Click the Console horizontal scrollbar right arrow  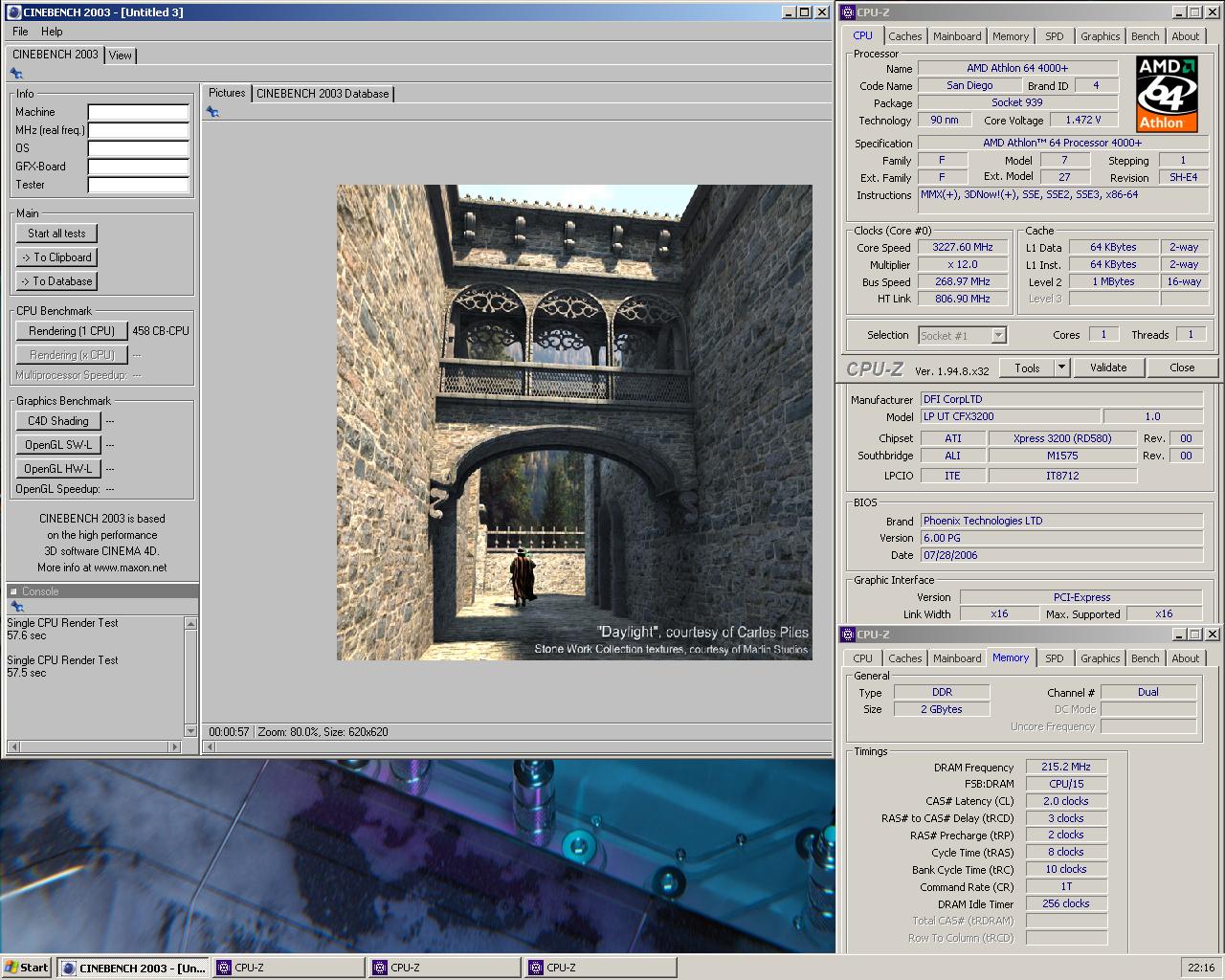pos(174,746)
